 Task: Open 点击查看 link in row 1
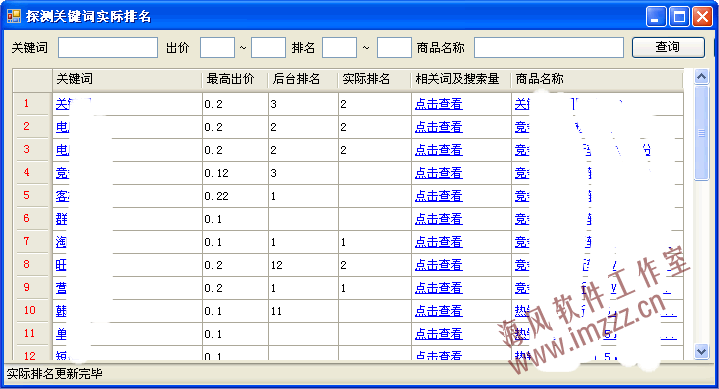438,104
